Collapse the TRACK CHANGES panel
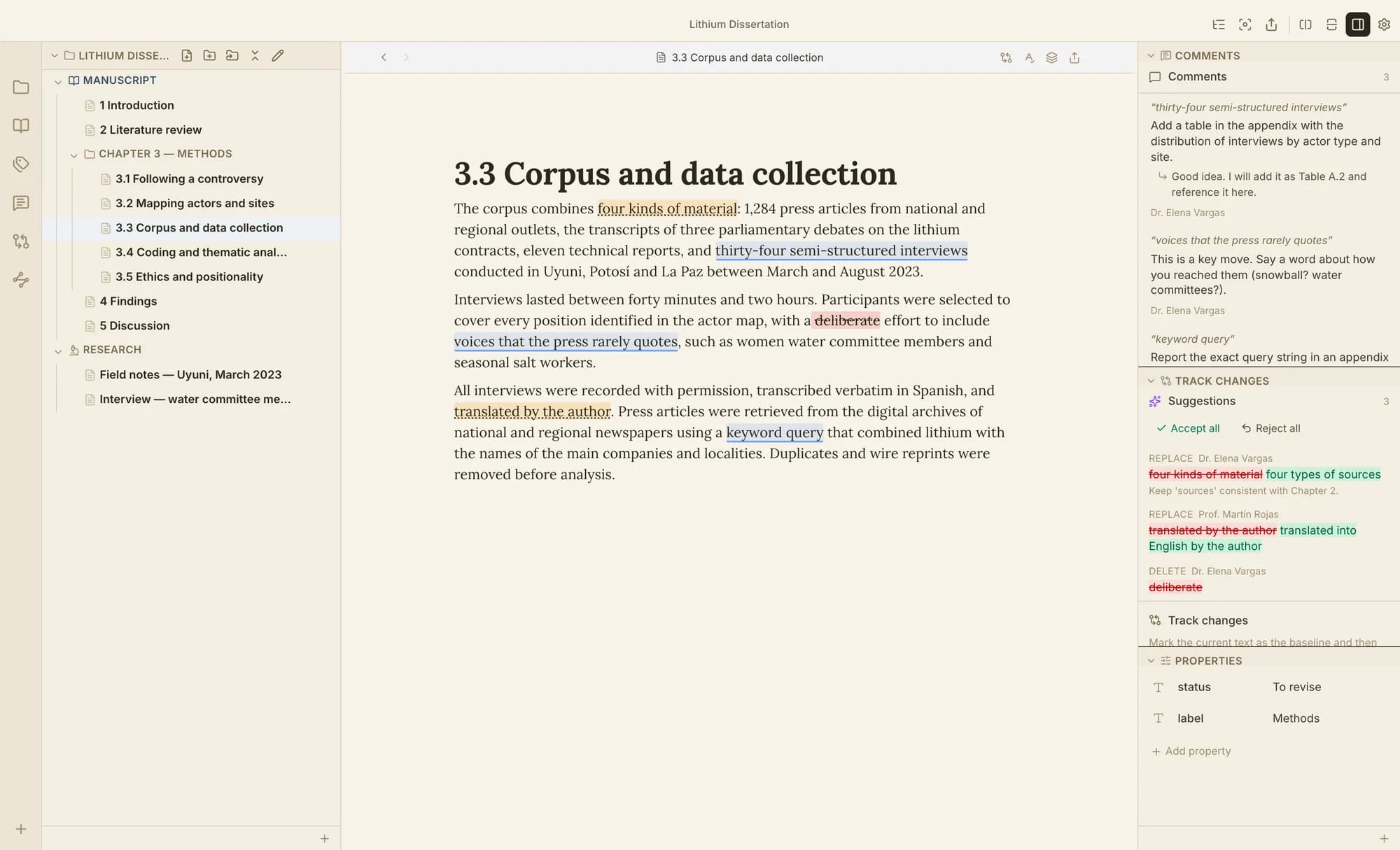 (x=1151, y=381)
